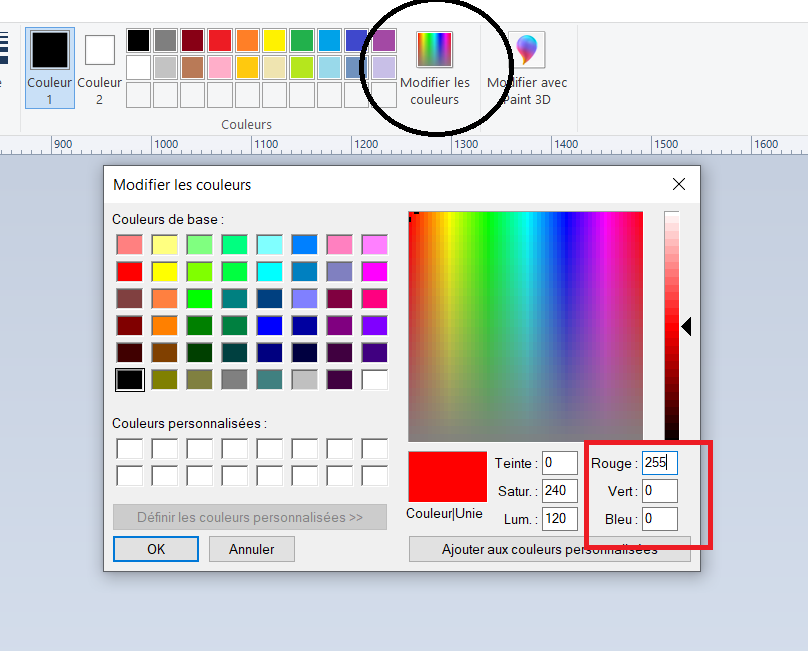This screenshot has width=808, height=651.
Task: Choose light pink basic color first row
Action: point(129,245)
